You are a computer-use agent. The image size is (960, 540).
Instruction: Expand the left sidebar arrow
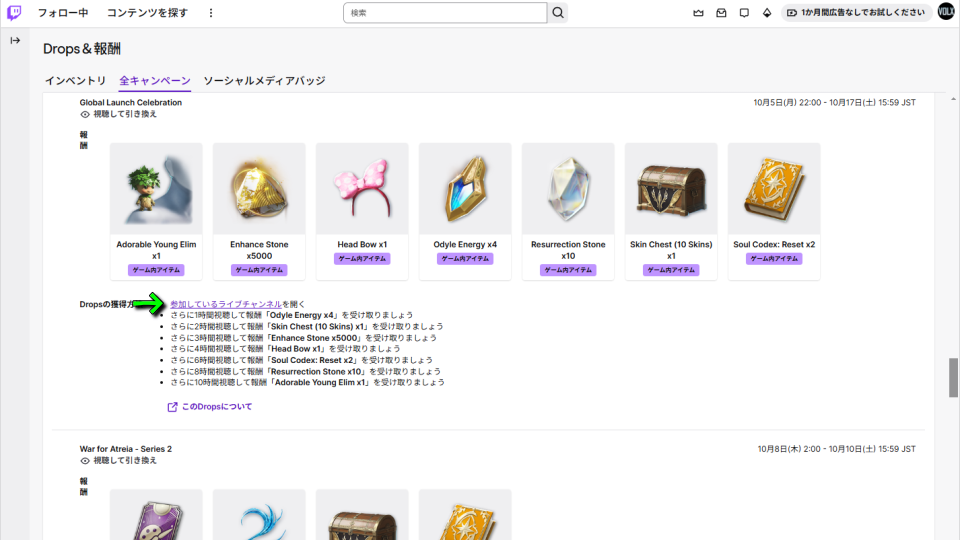click(x=15, y=40)
